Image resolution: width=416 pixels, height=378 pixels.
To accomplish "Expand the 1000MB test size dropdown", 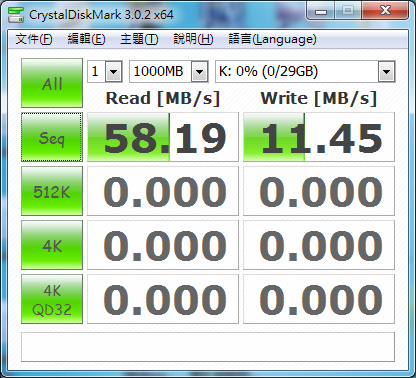I will 199,71.
